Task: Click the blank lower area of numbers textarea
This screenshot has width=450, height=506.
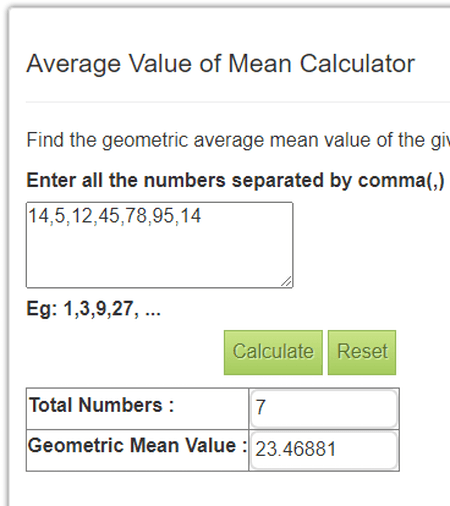Action: click(159, 257)
